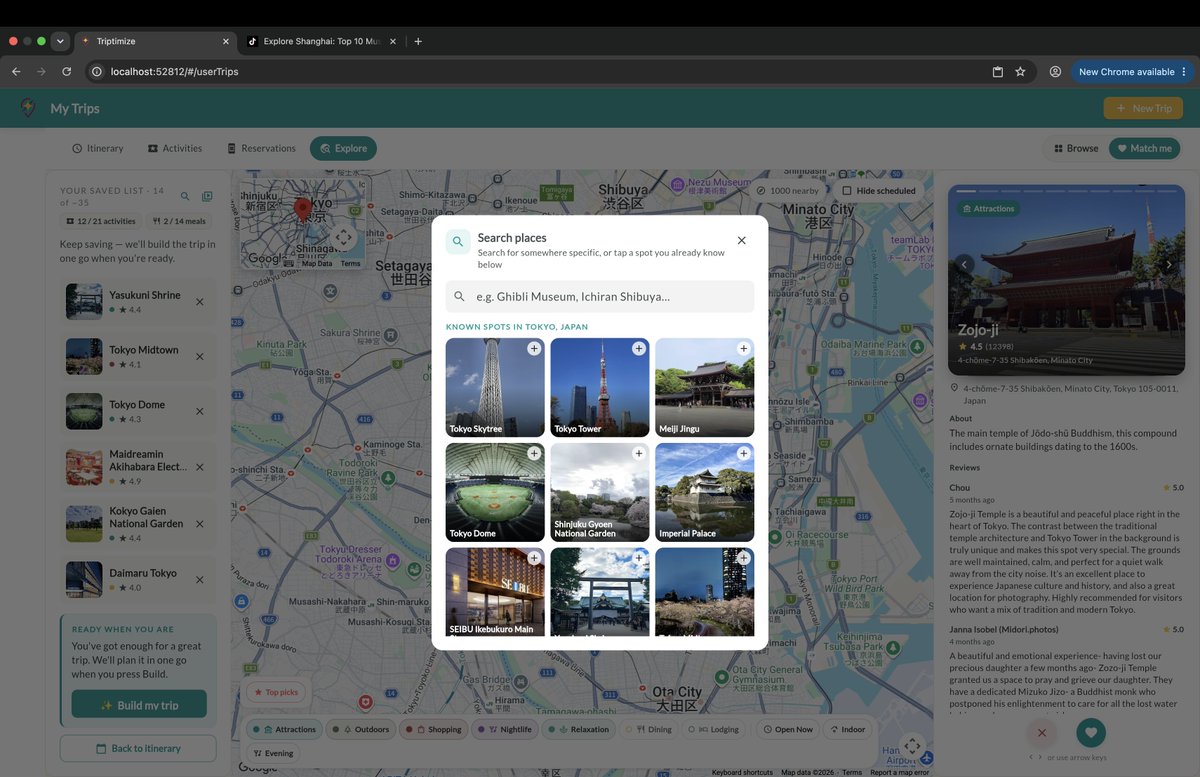Remove Yasukuni Shrine from saved list
Screen dimensions: 1200x777
(200, 302)
